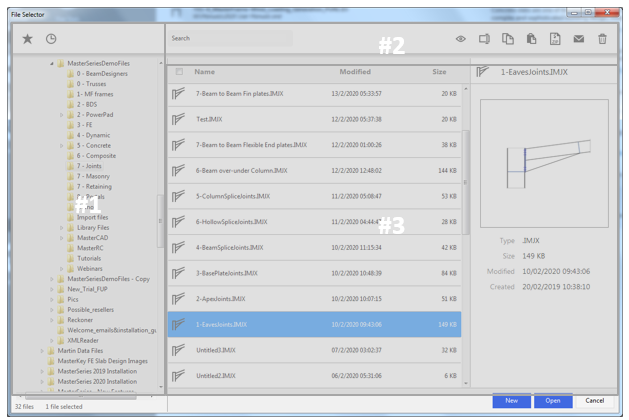Image resolution: width=629 pixels, height=420 pixels.
Task: Click the rename icon in toolbar
Action: (485, 39)
